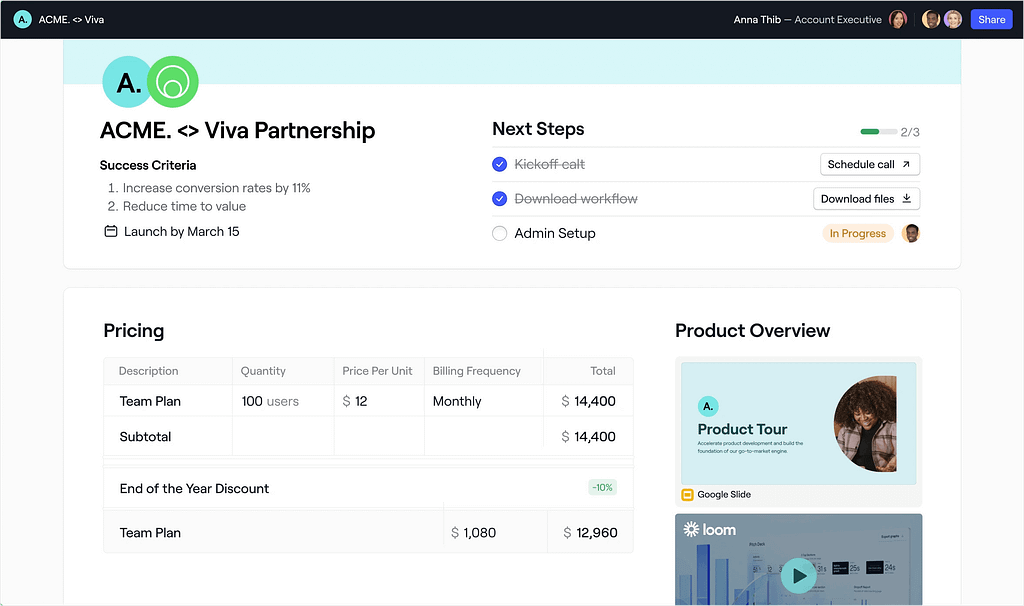This screenshot has height=606, width=1024.
Task: Click the arrow icon on Schedule call
Action: 906,165
